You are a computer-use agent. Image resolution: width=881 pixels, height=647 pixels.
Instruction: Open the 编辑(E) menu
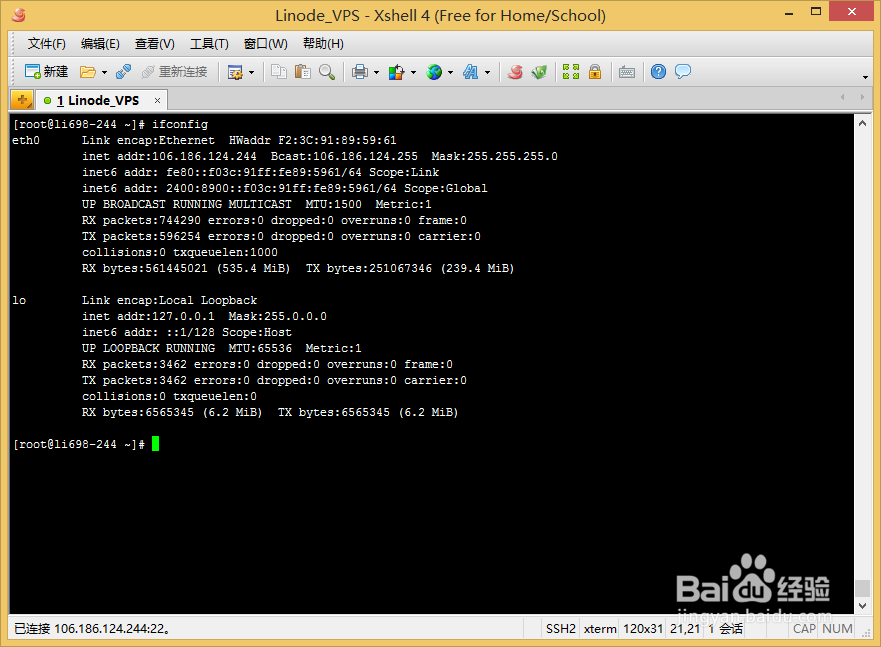coord(100,44)
